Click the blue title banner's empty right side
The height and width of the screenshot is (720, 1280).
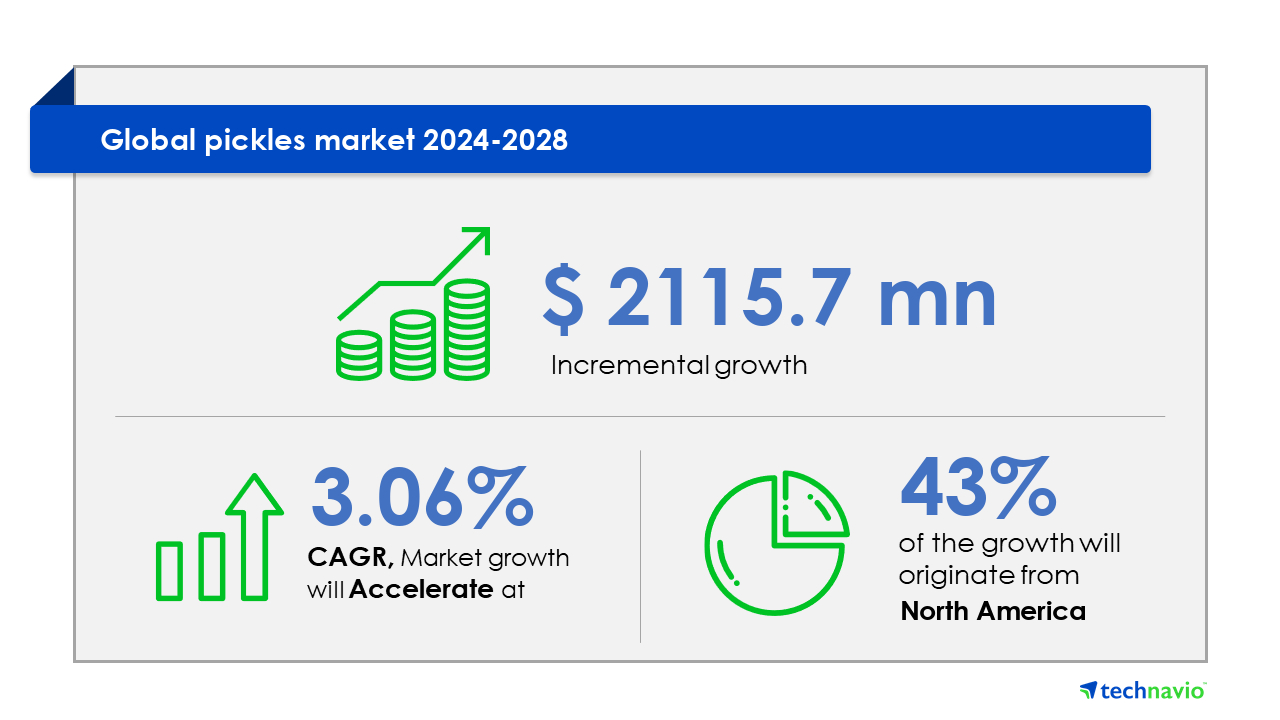point(900,140)
